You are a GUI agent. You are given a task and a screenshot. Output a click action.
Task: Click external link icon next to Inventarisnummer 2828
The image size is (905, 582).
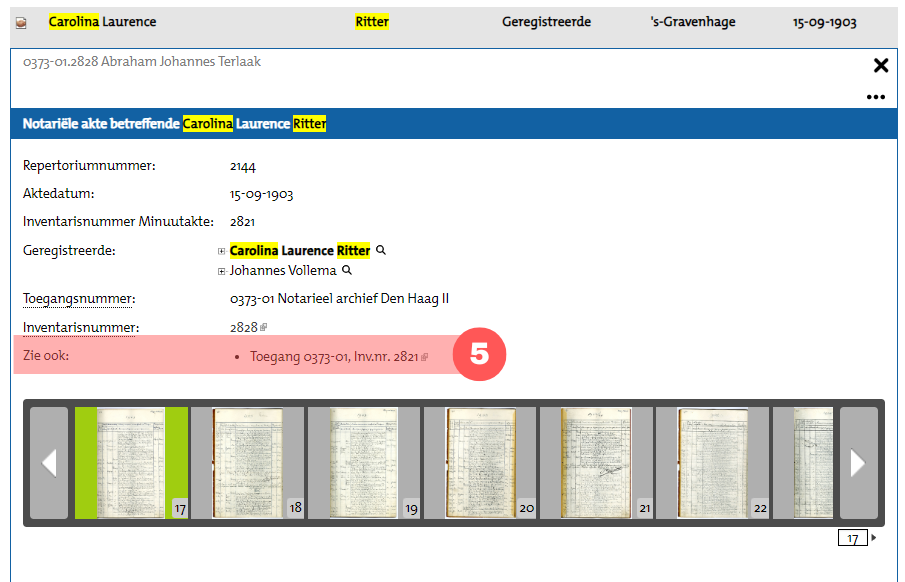(264, 327)
